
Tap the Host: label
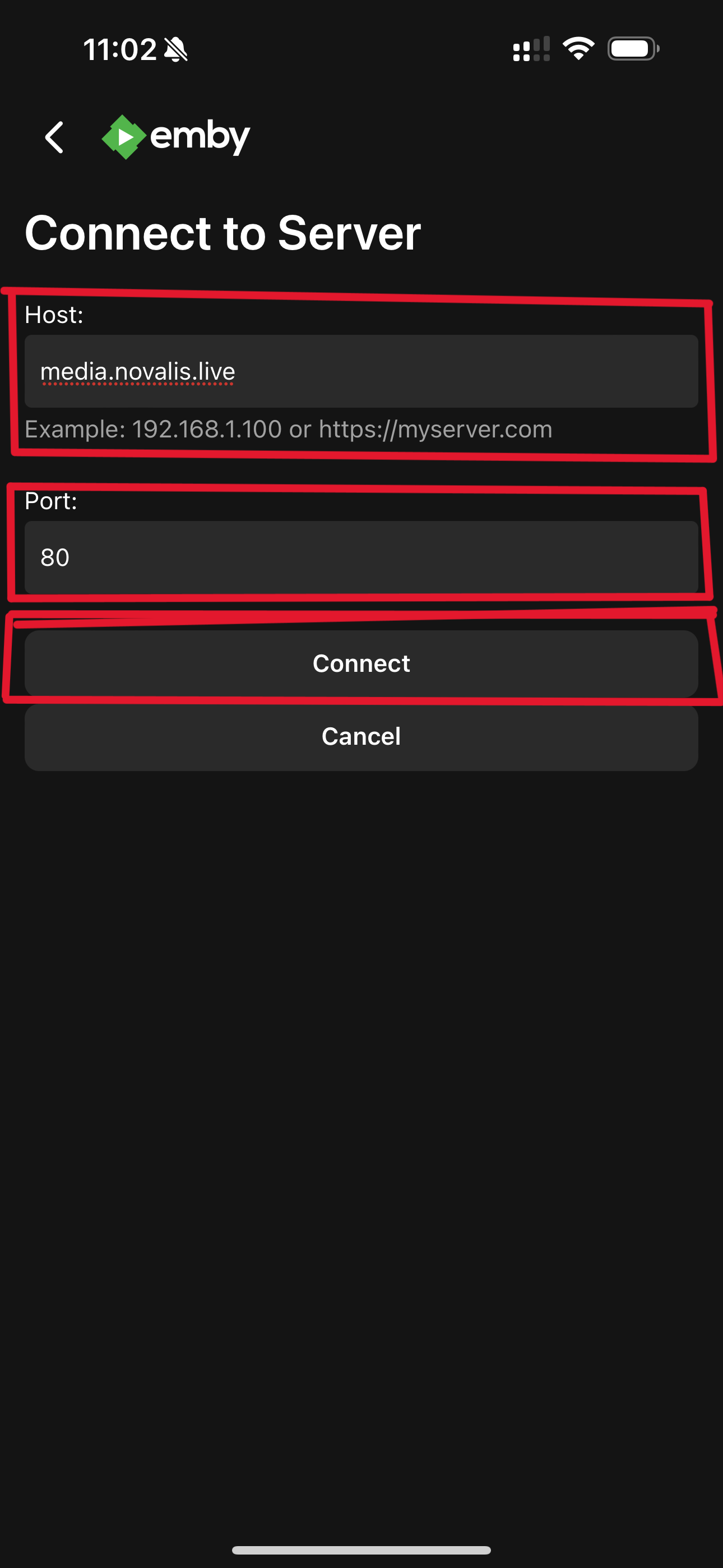click(54, 315)
